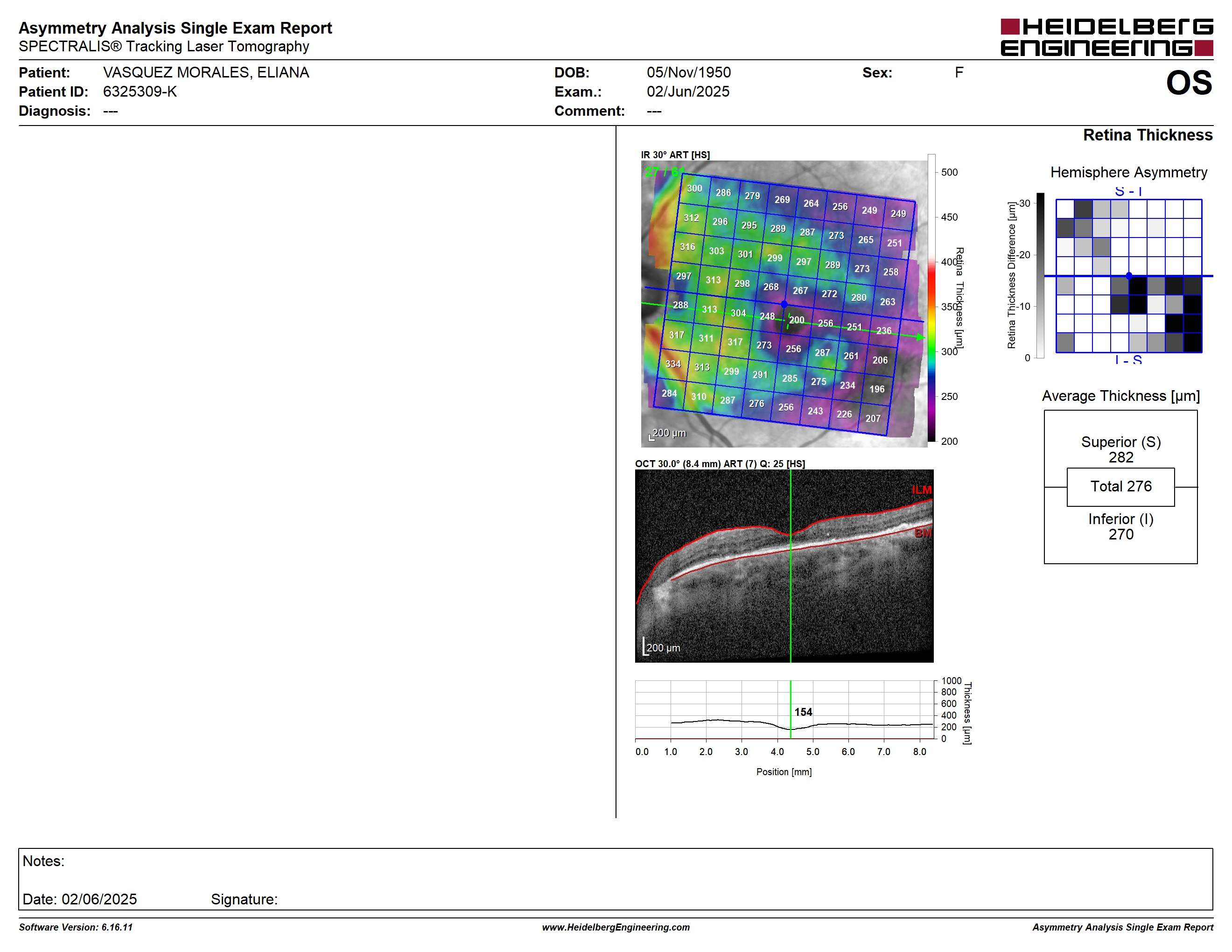Click grid cell value '196' on thickness map
The image size is (1232, 952).
click(876, 389)
